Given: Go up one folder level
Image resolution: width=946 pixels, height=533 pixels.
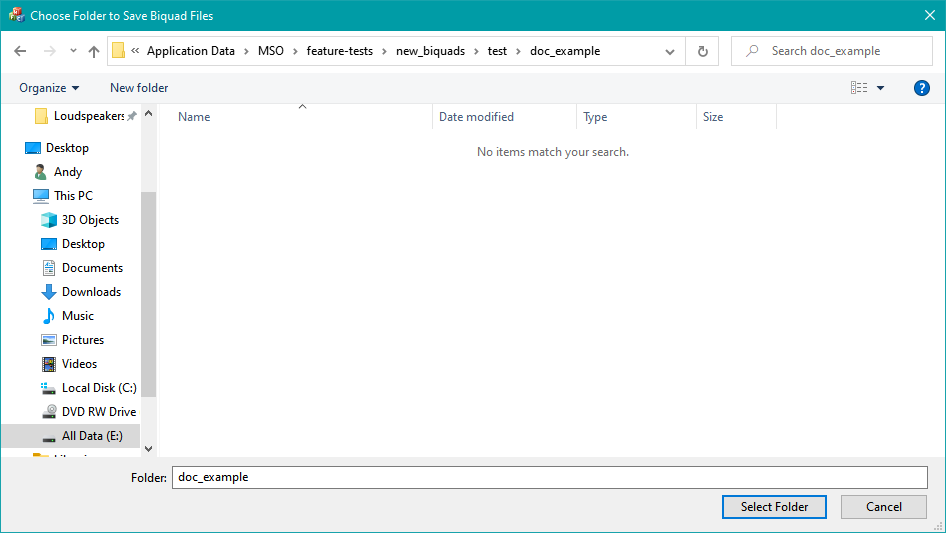Looking at the screenshot, I should 94,51.
